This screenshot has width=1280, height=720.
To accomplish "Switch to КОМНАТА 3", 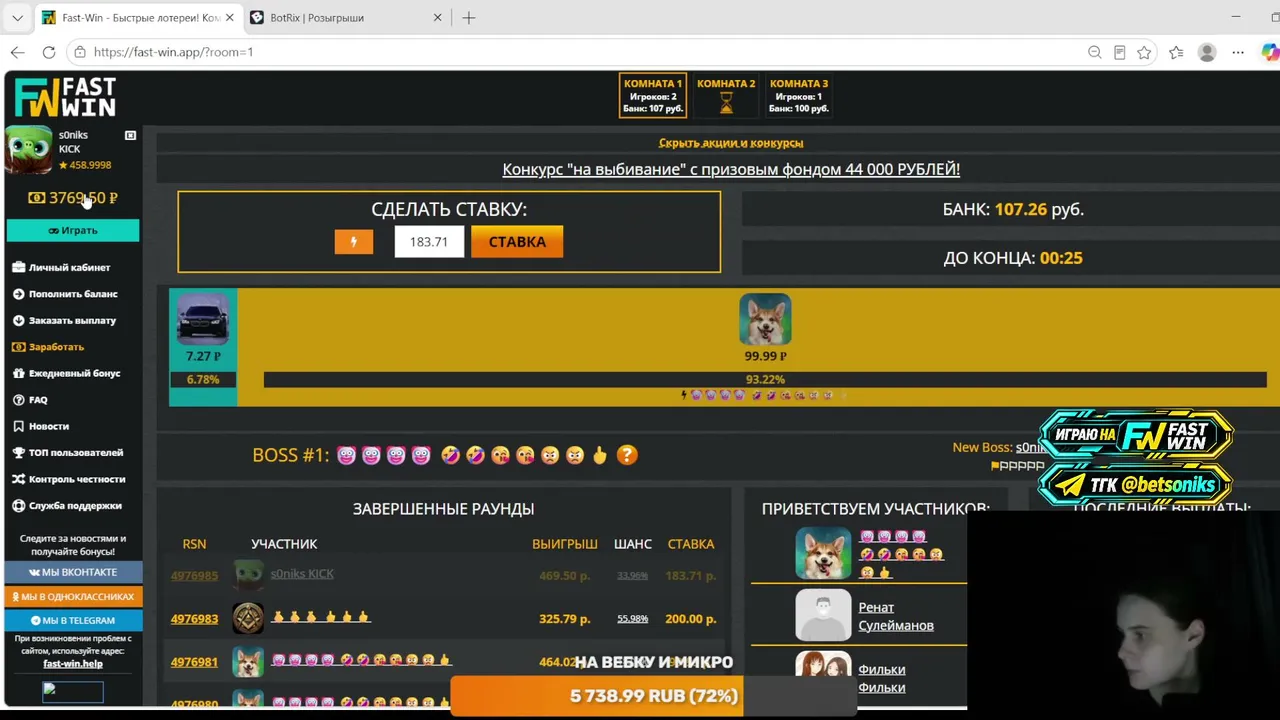I will click(799, 96).
